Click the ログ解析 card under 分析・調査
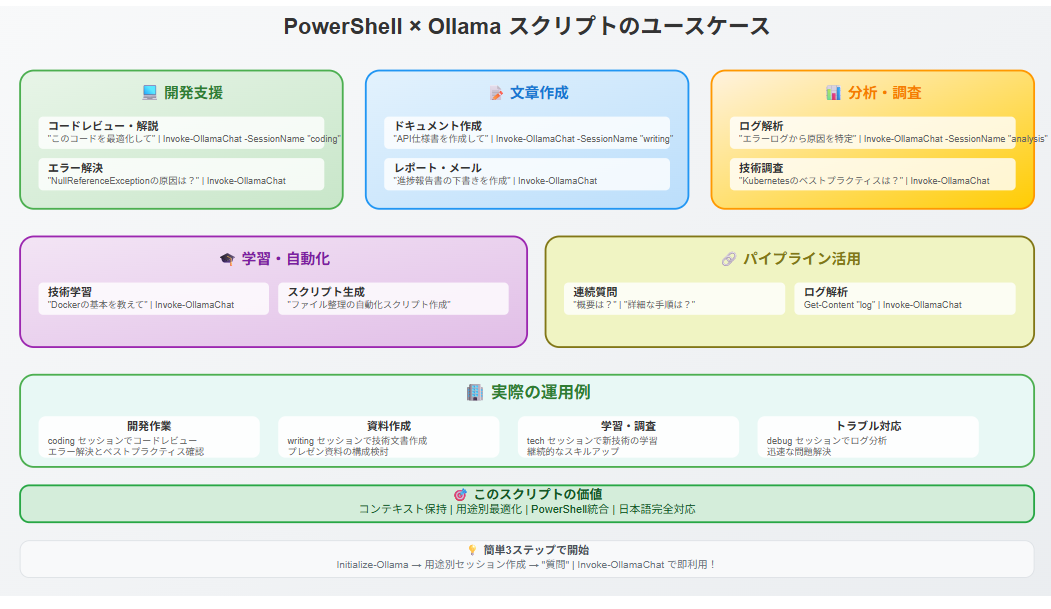This screenshot has height=609, width=1051. [873, 132]
